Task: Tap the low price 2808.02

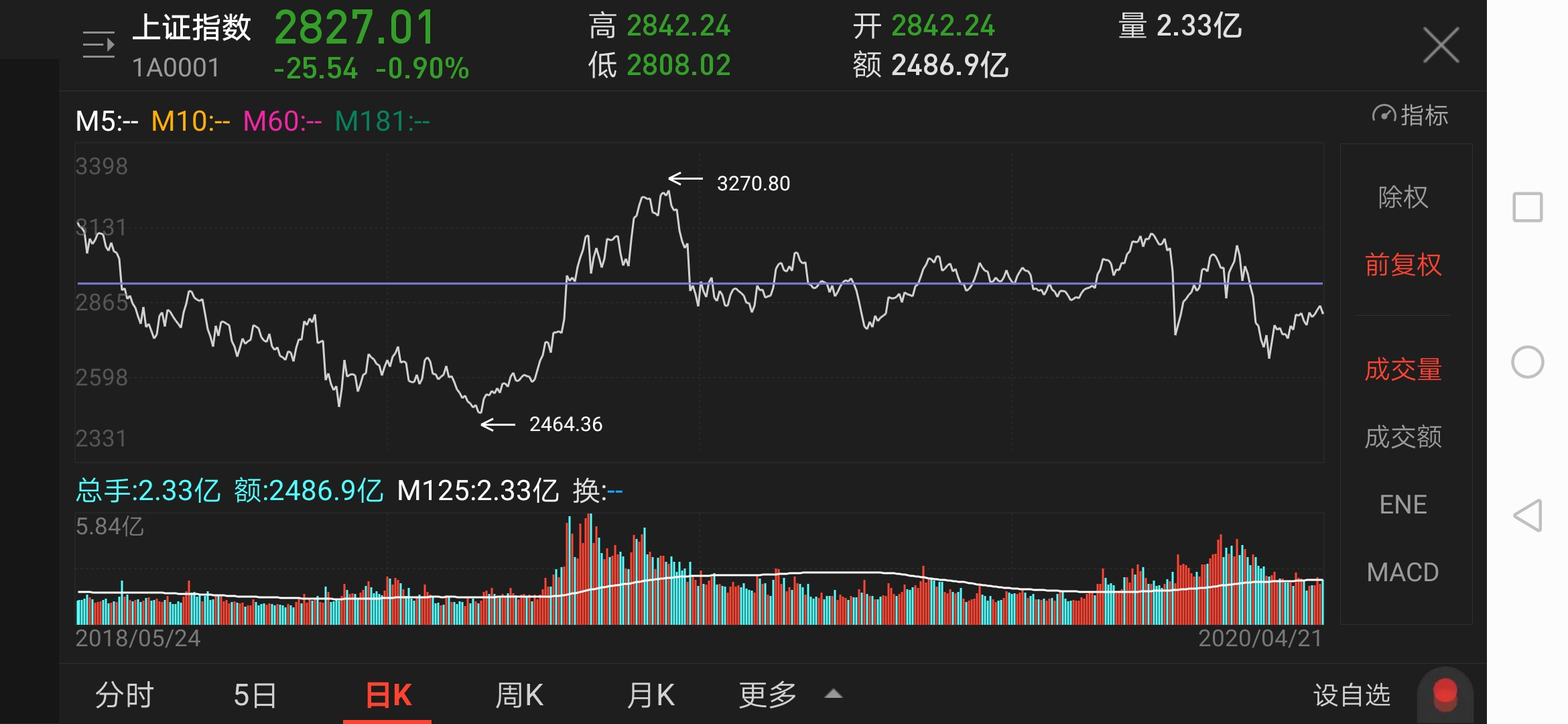Action: click(678, 65)
